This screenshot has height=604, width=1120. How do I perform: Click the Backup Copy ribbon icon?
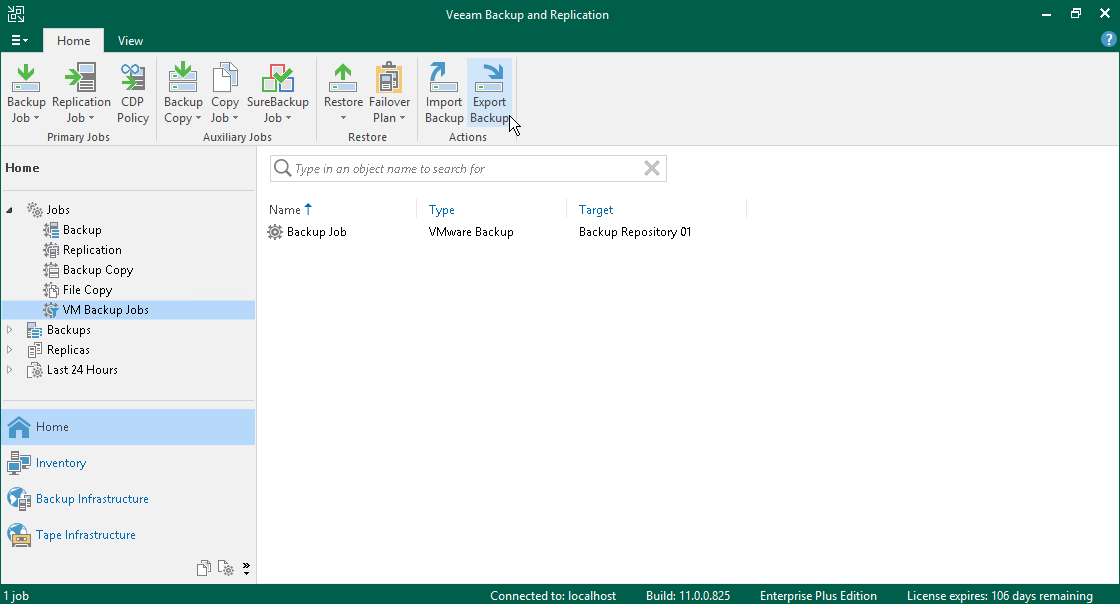[x=183, y=77]
